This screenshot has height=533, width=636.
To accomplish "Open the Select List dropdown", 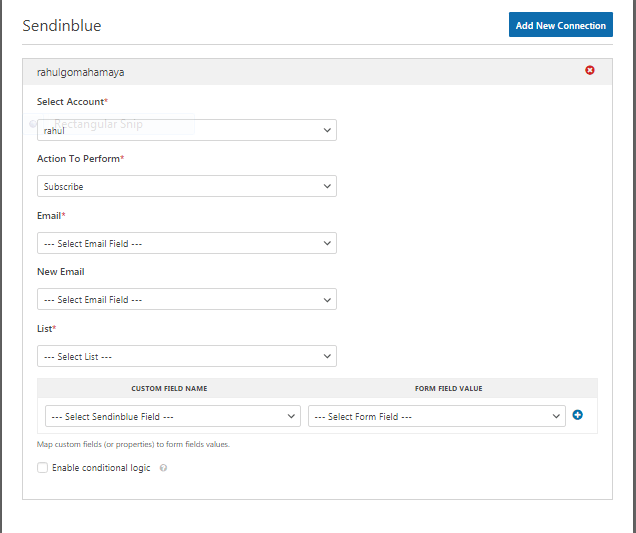I will pos(187,356).
